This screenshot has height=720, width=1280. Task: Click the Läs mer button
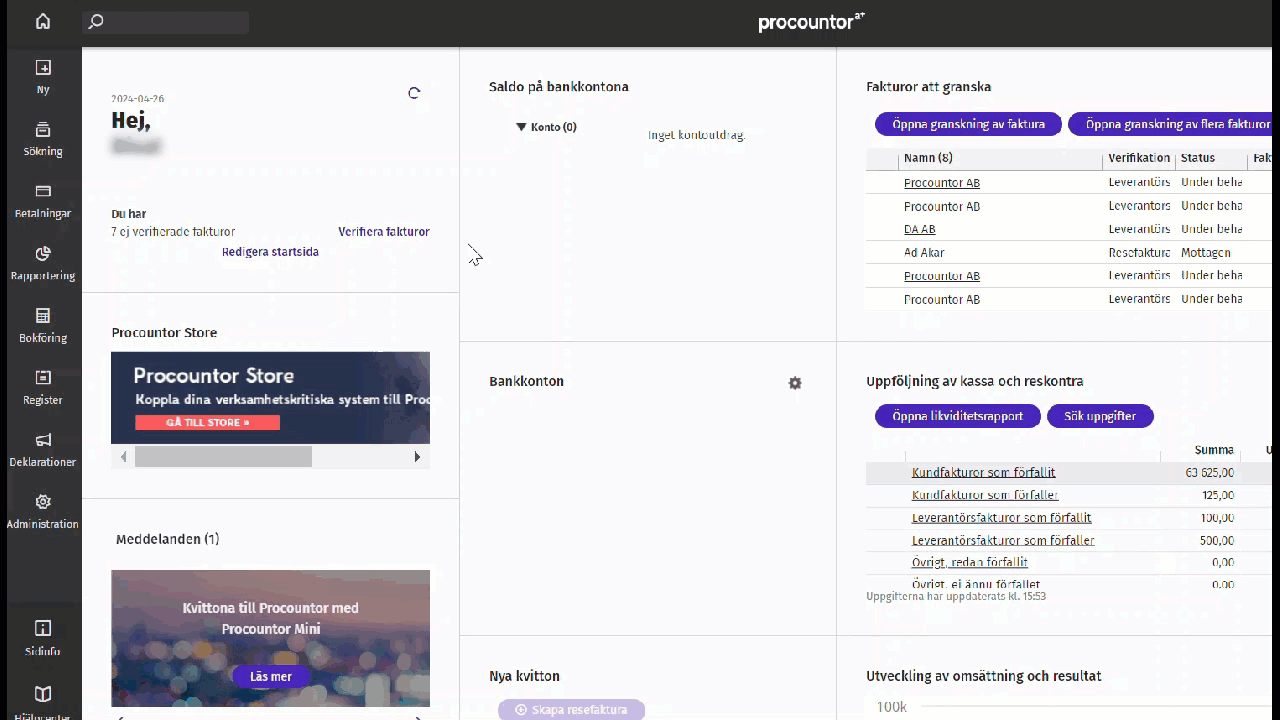[x=270, y=677]
